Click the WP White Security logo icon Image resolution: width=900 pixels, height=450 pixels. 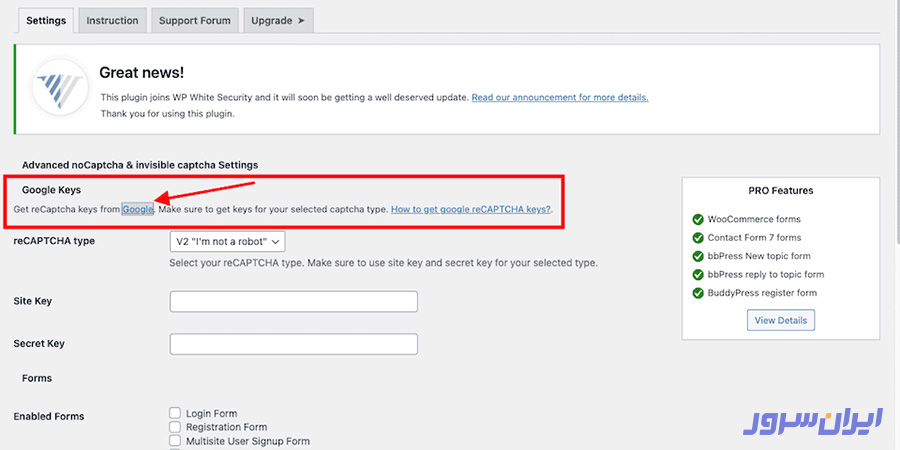(60, 84)
